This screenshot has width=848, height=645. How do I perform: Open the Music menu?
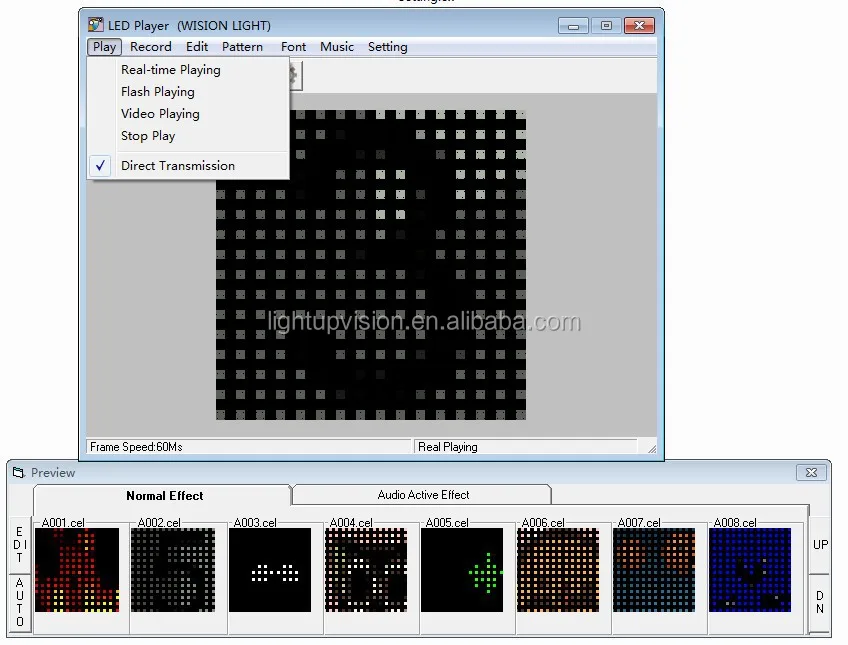(336, 47)
